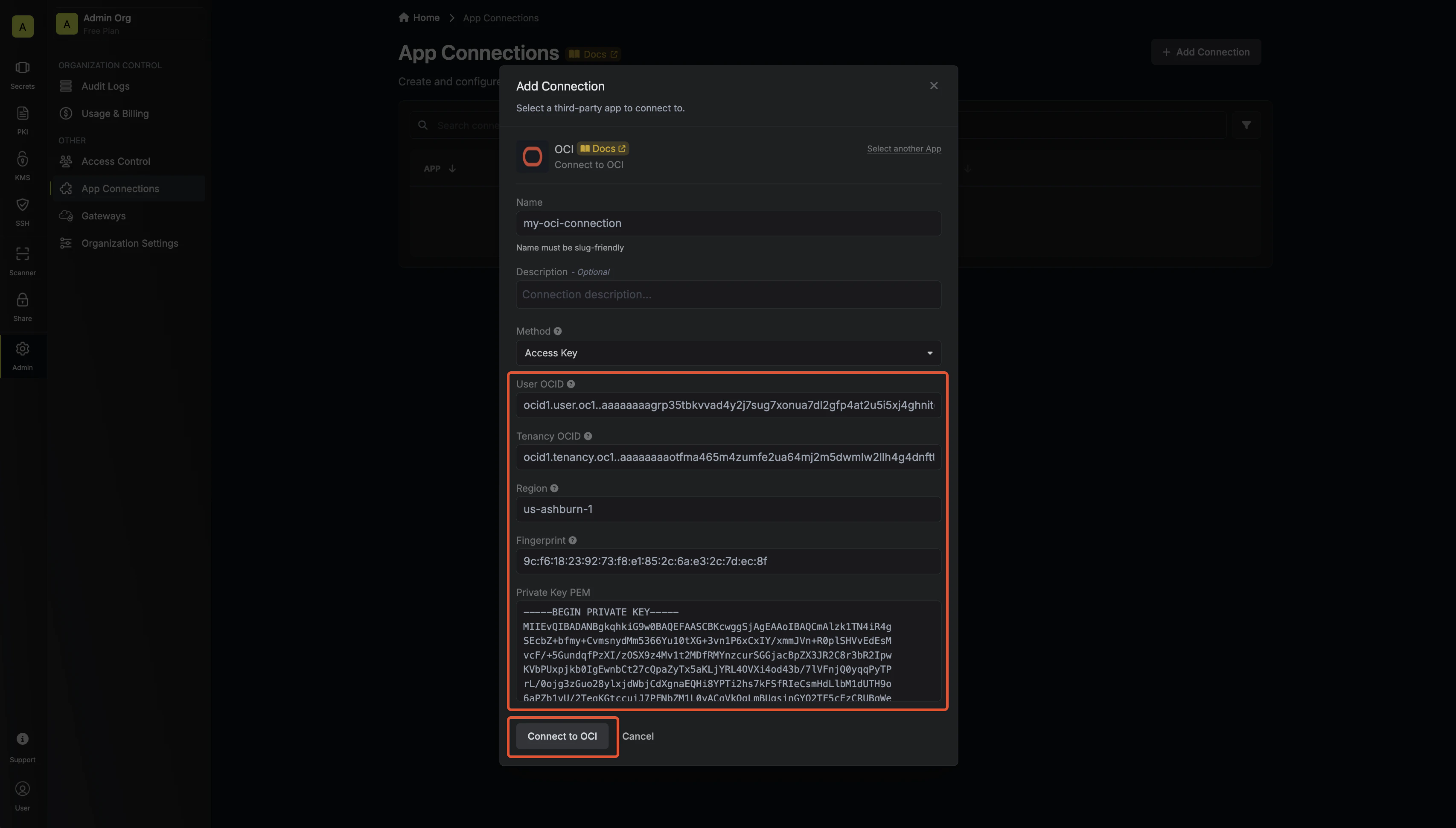The image size is (1456, 828).
Task: Open OCI Docs link in dialog
Action: click(603, 149)
